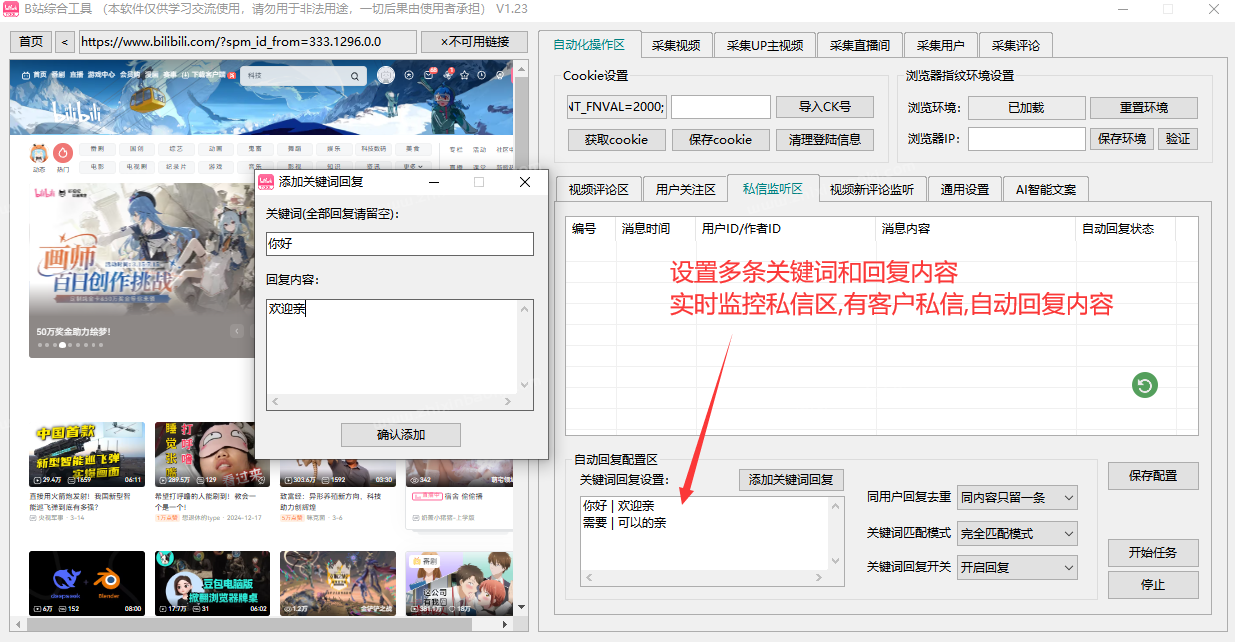Screen dimensions: 1235x642
Task: Select the 热门 flame icon
Action: click(63, 154)
